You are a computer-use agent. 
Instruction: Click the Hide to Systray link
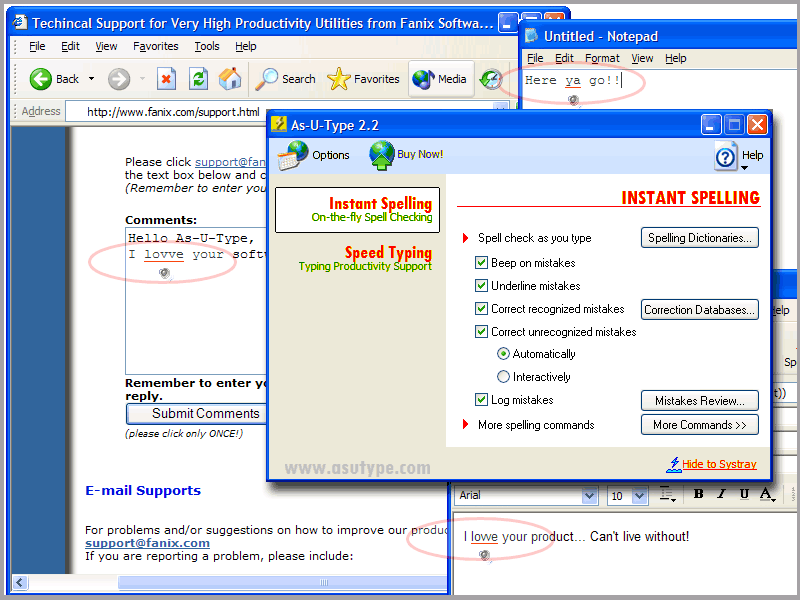[719, 464]
